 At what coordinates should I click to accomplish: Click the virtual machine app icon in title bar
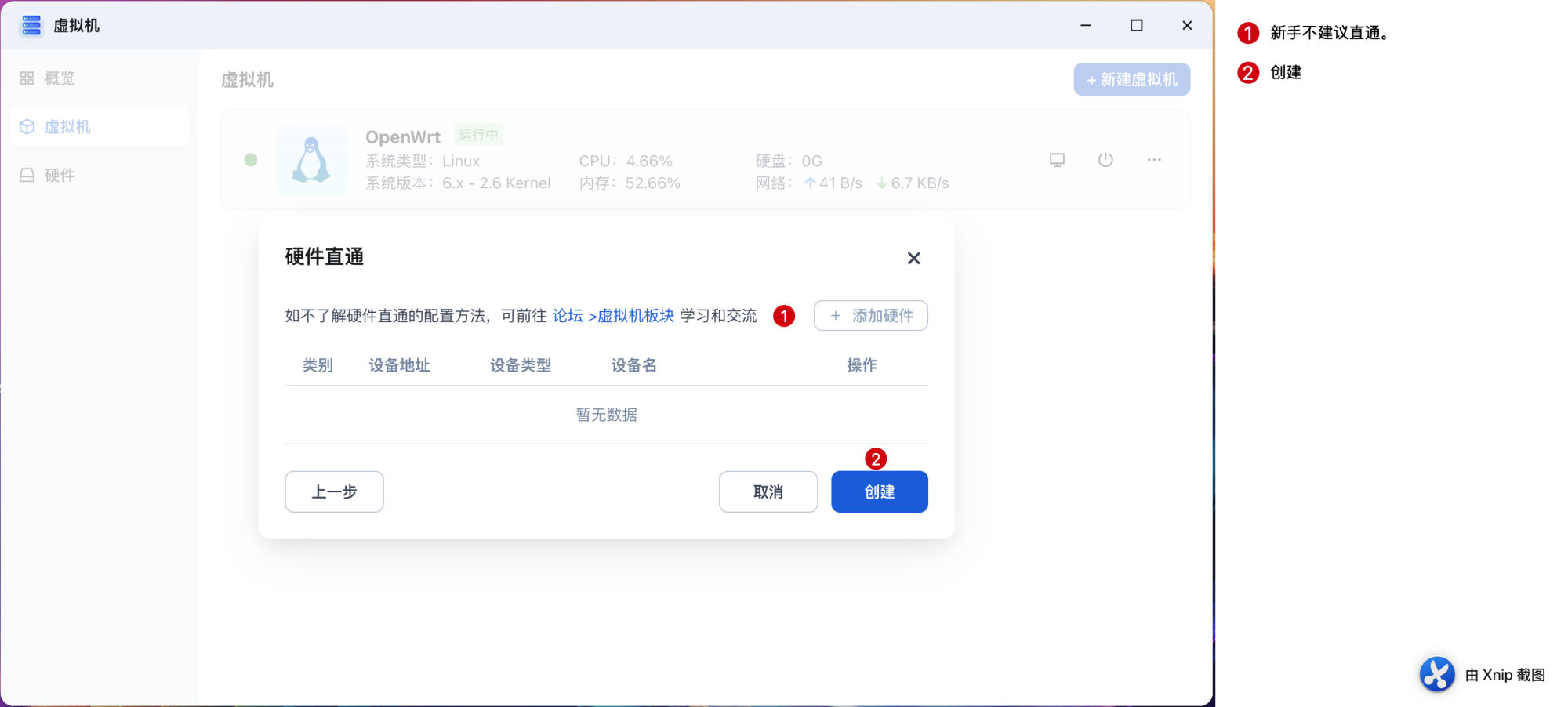point(31,25)
